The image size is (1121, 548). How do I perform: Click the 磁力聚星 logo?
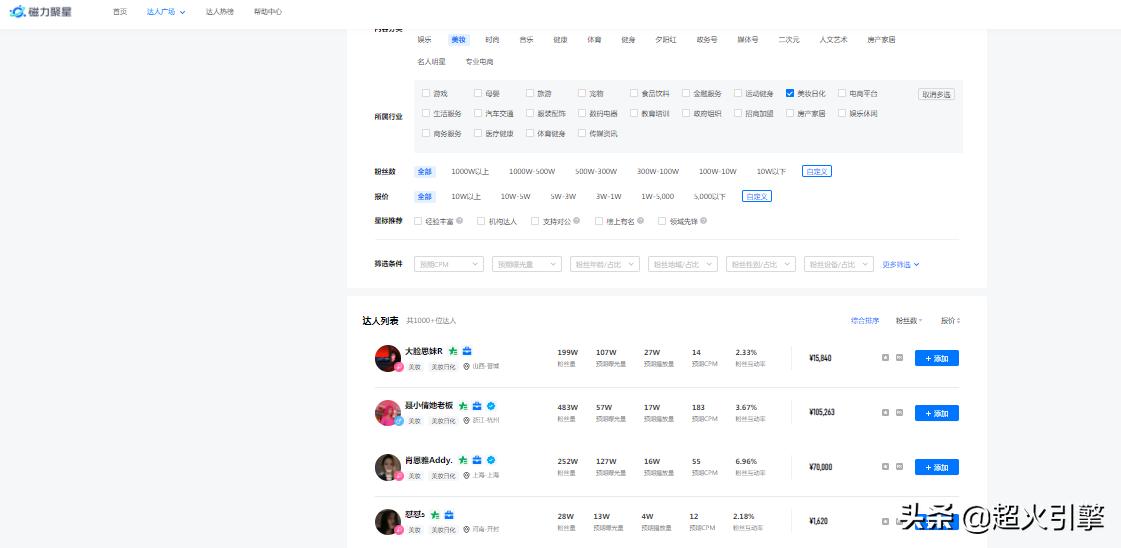pyautogui.click(x=41, y=11)
